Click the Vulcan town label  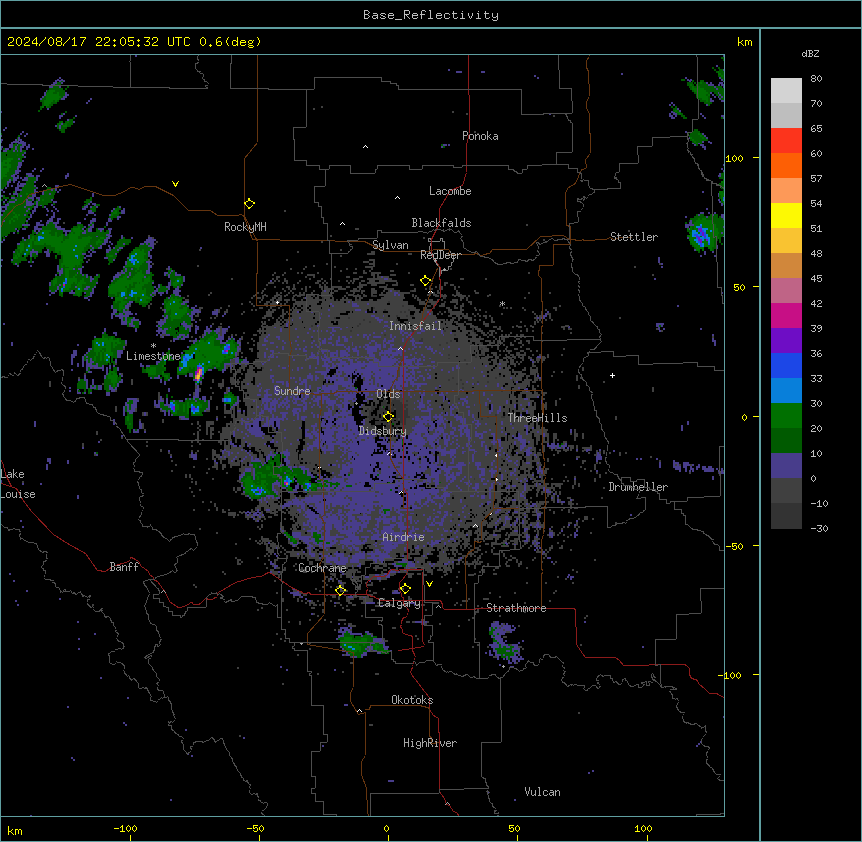coord(542,792)
